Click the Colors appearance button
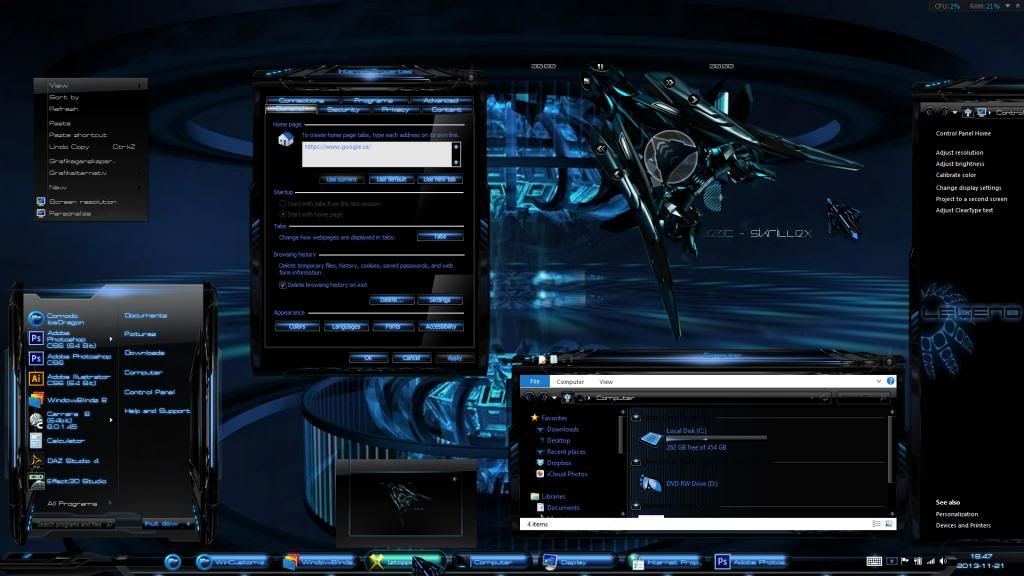The image size is (1024, 576). click(297, 326)
